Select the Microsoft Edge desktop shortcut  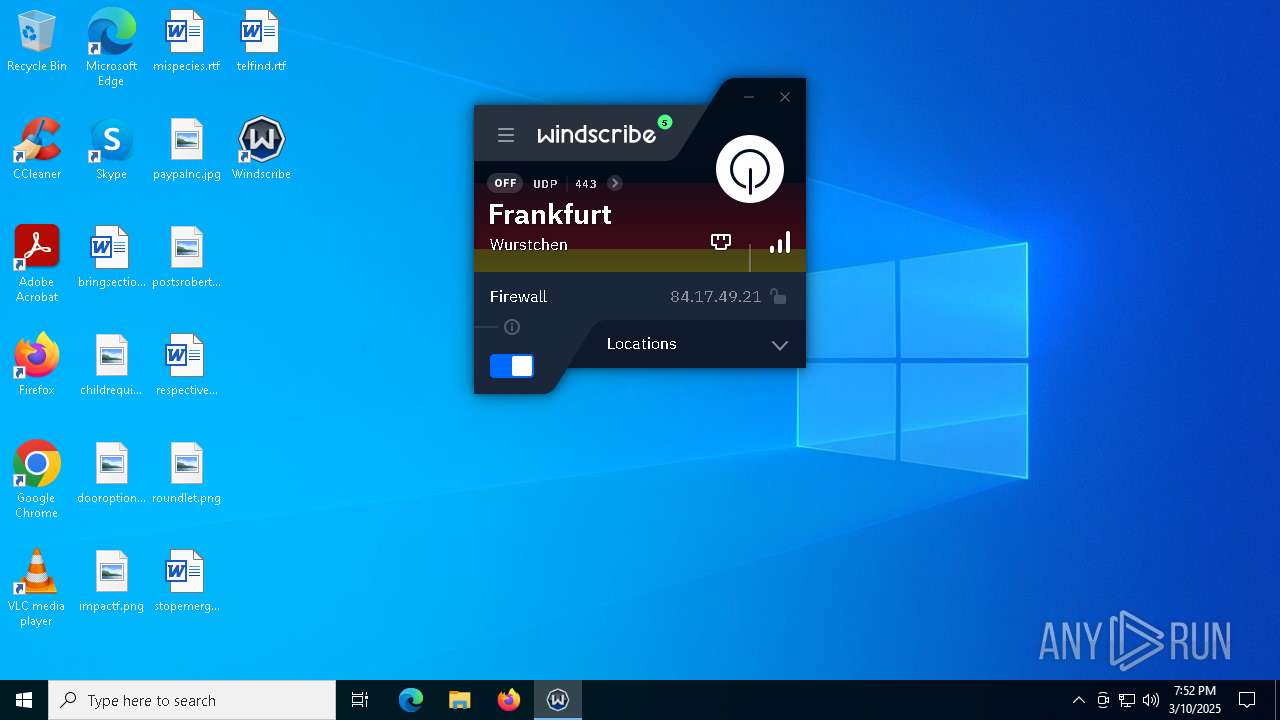(111, 48)
